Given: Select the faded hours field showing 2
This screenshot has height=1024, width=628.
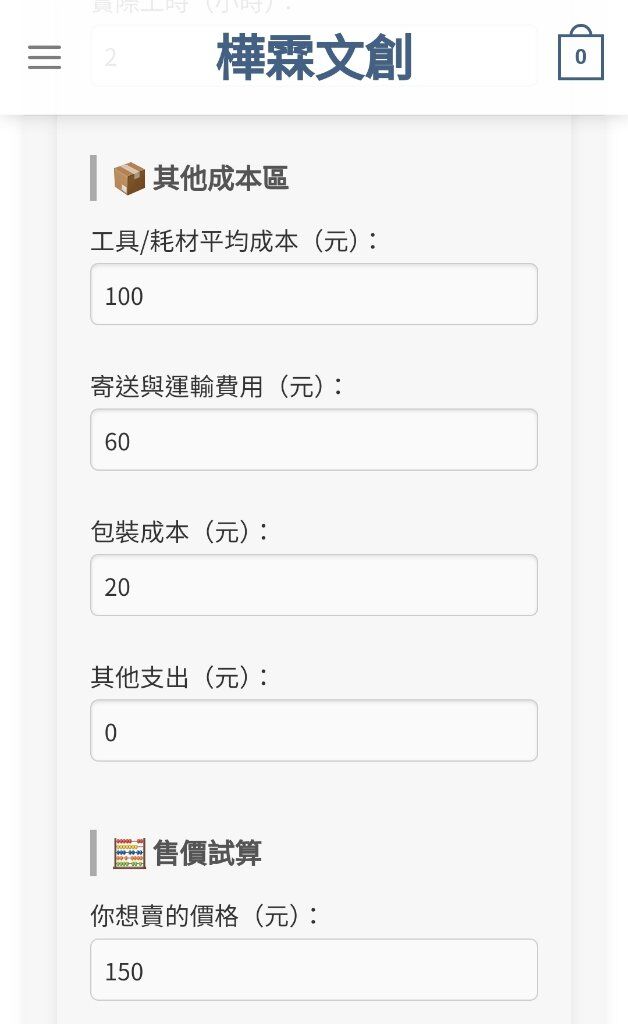Looking at the screenshot, I should coord(314,56).
